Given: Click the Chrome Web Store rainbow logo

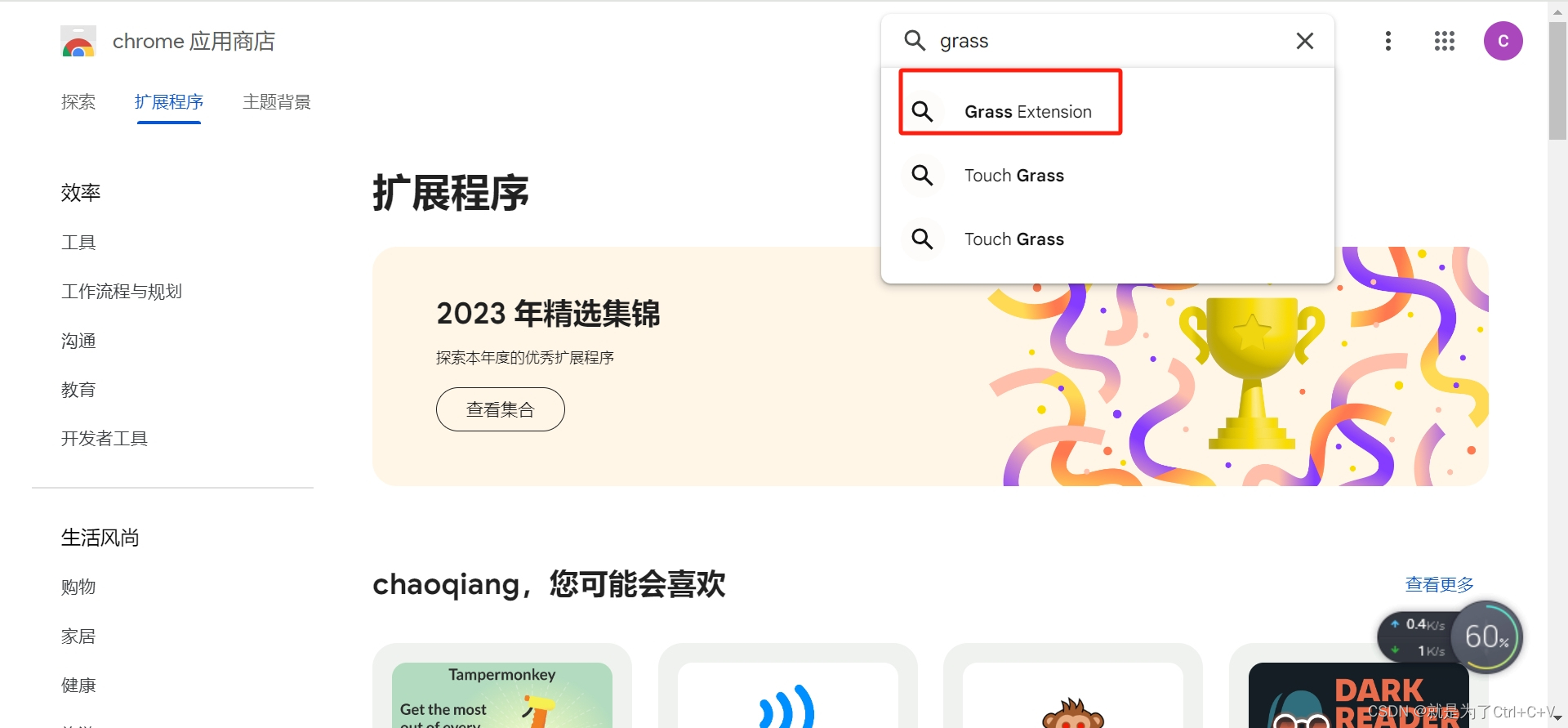Looking at the screenshot, I should pyautogui.click(x=78, y=42).
